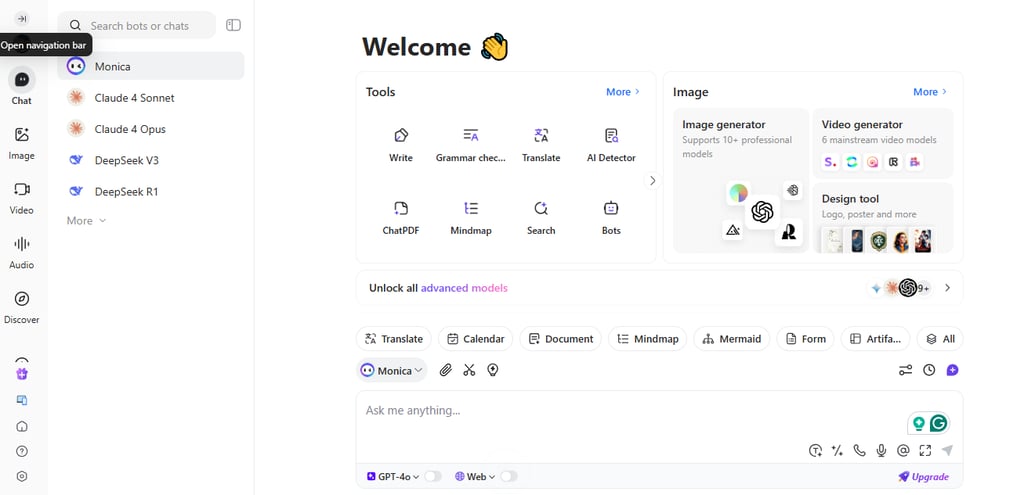This screenshot has width=1024, height=495.
Task: Click More link in Image section
Action: click(x=930, y=92)
